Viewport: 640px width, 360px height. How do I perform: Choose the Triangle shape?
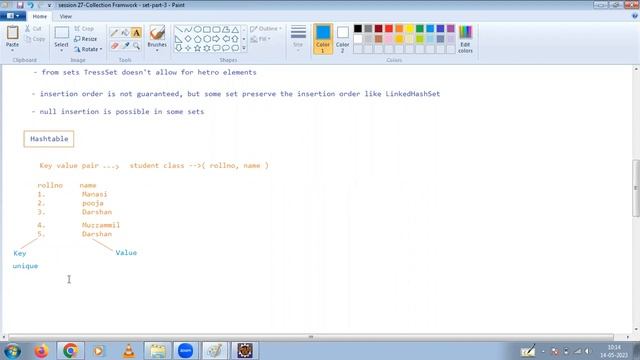pyautogui.click(x=235, y=30)
